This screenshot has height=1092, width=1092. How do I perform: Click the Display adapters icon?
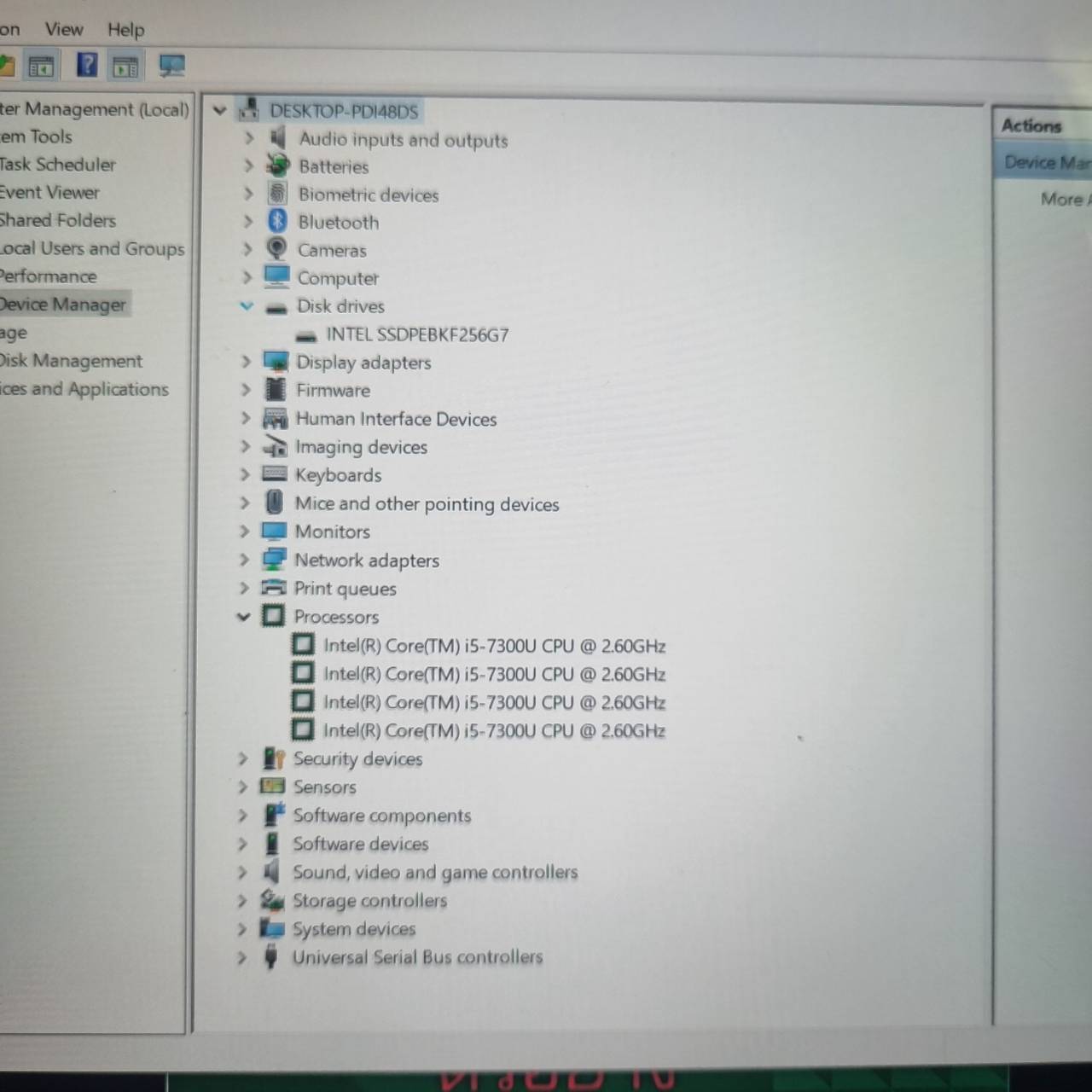(276, 362)
